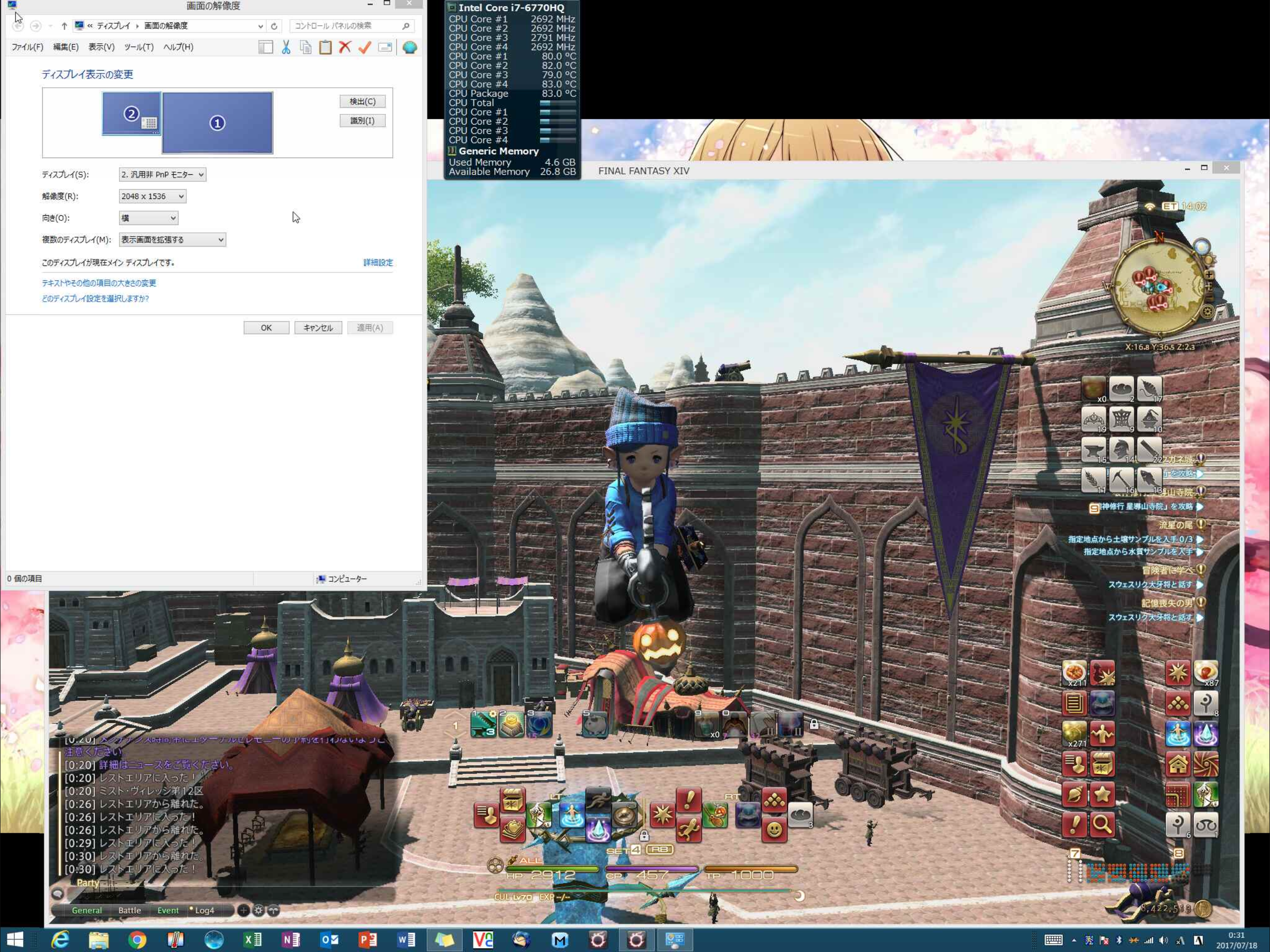The height and width of the screenshot is (952, 1270).
Task: Click the red X Delete toolbar icon
Action: click(344, 47)
